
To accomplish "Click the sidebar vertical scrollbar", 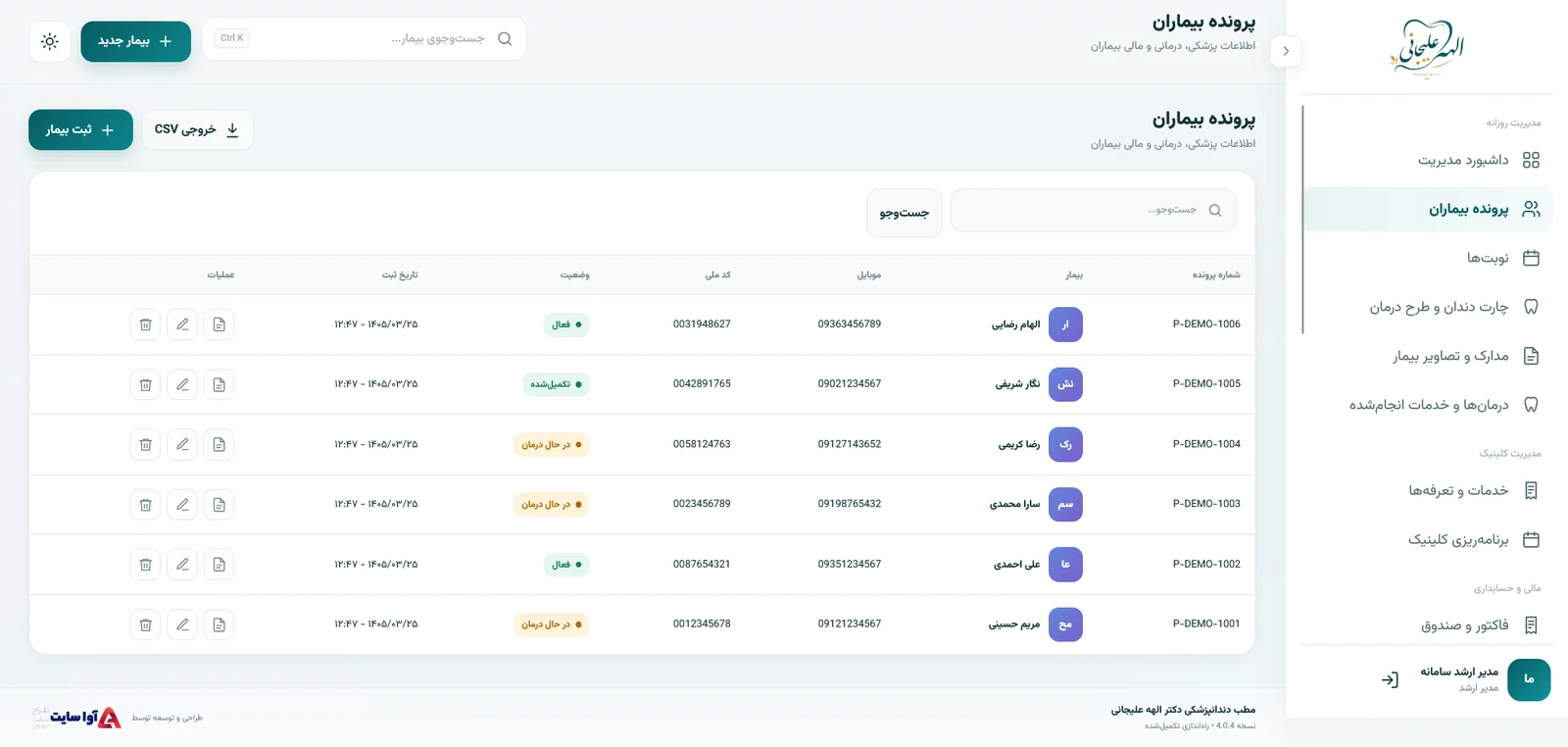I will 1302,220.
